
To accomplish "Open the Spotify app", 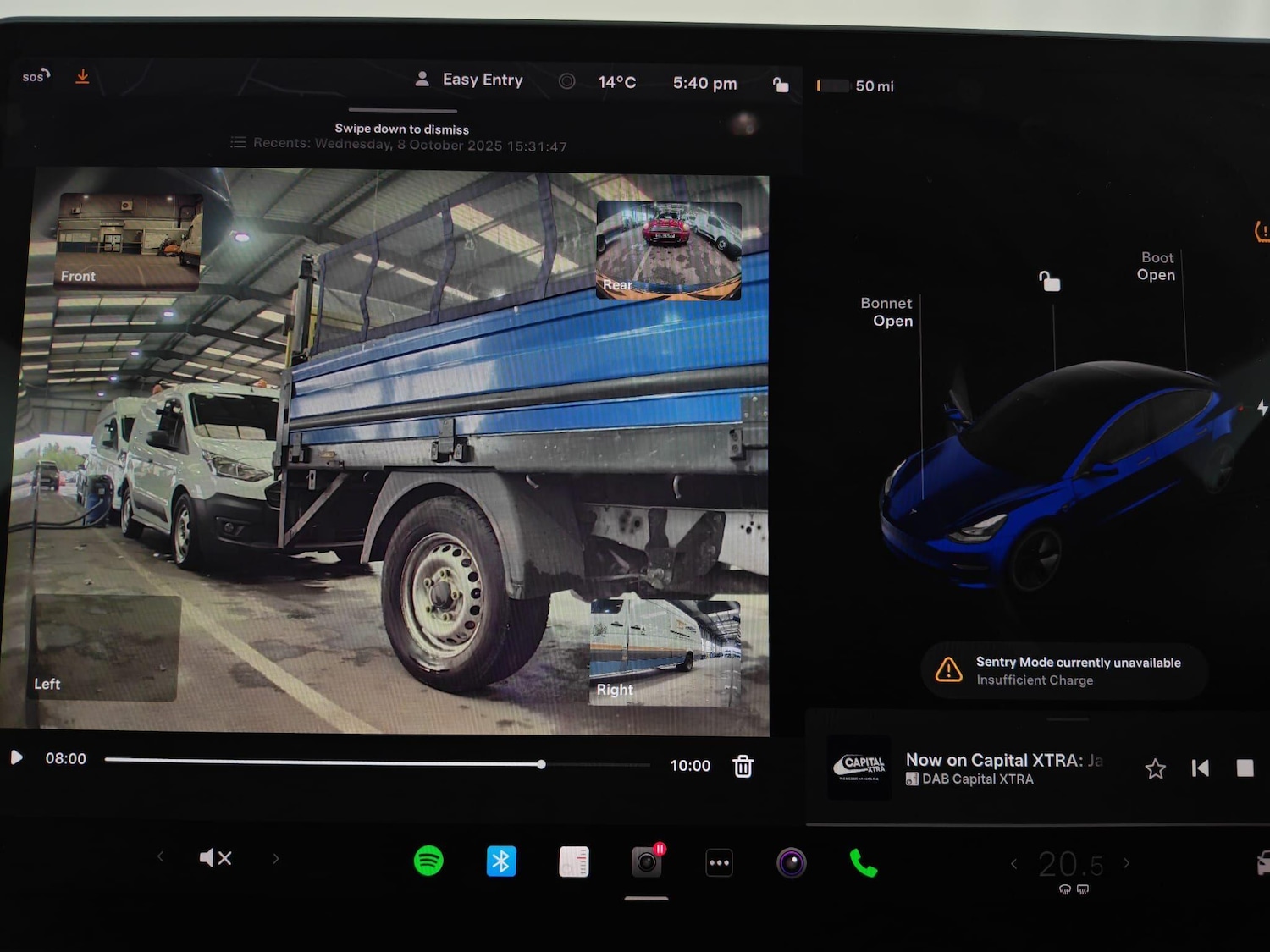I will (x=428, y=861).
